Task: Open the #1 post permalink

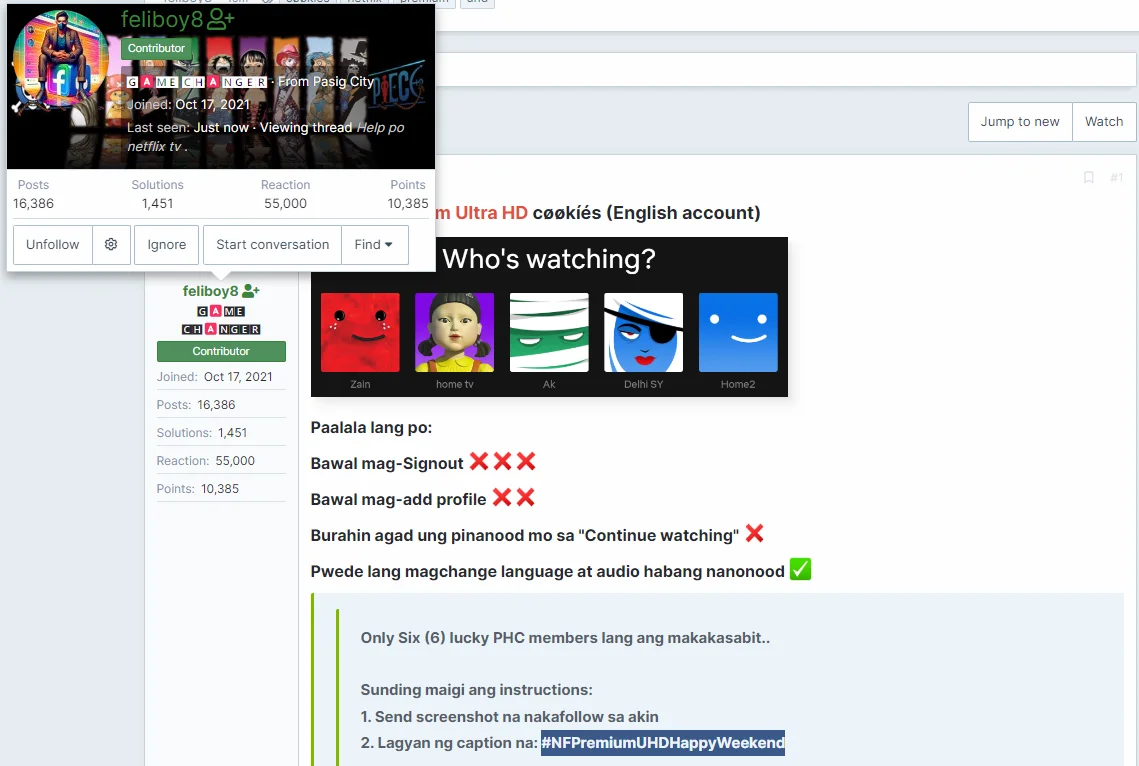Action: 1116,177
